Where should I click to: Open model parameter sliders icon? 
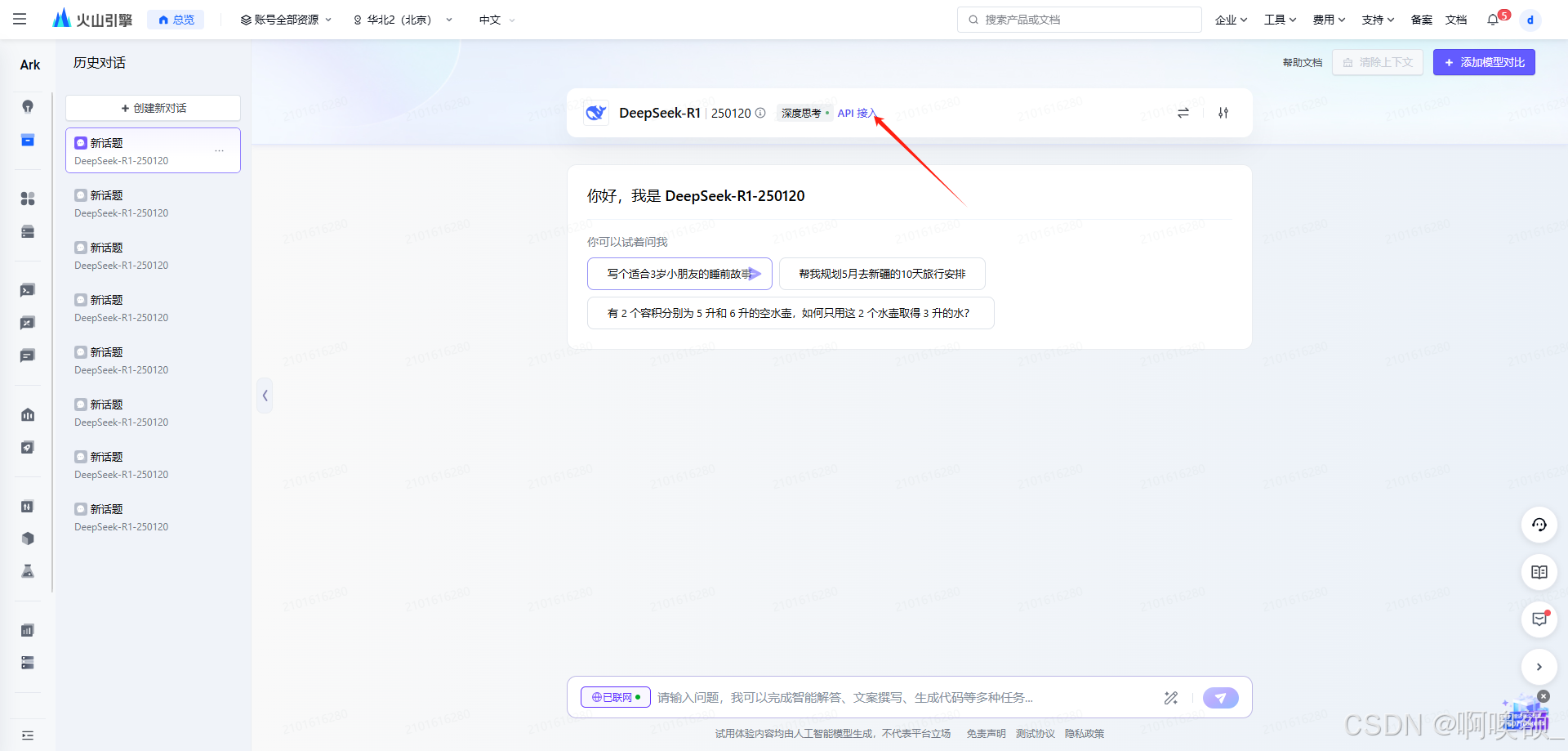(x=1223, y=113)
